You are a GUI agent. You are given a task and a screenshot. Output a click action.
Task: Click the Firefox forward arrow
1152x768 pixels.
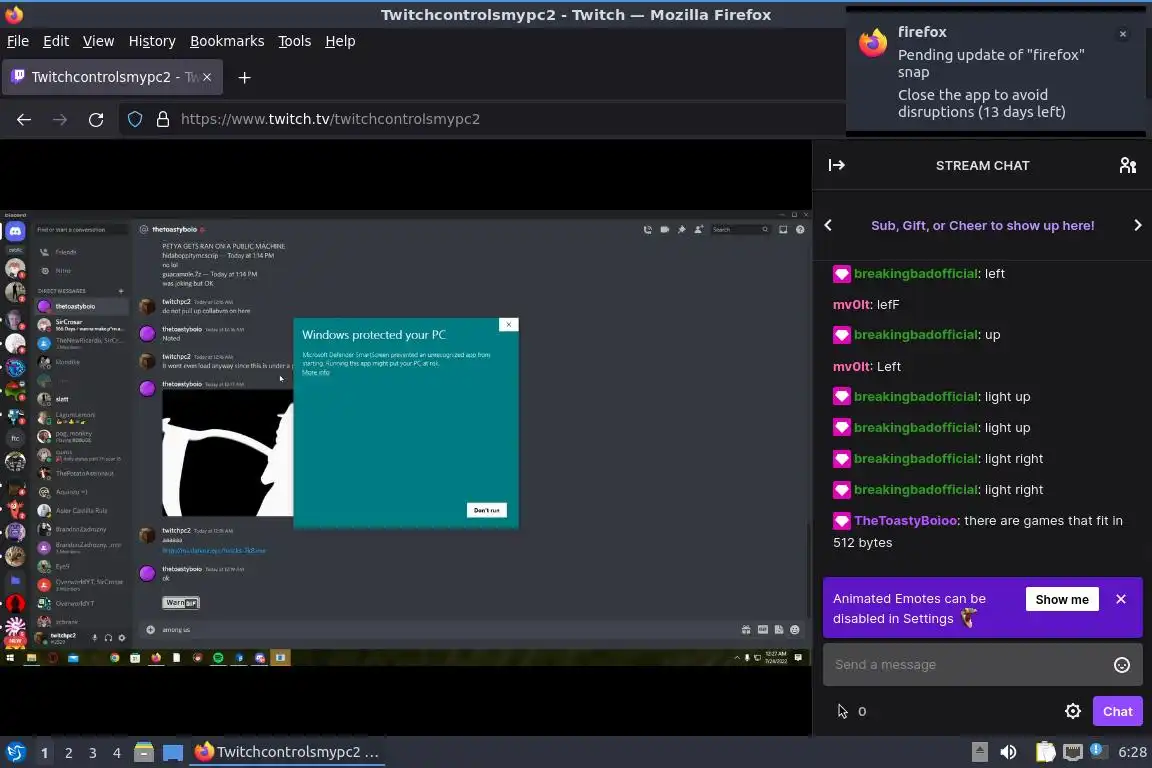coord(60,119)
